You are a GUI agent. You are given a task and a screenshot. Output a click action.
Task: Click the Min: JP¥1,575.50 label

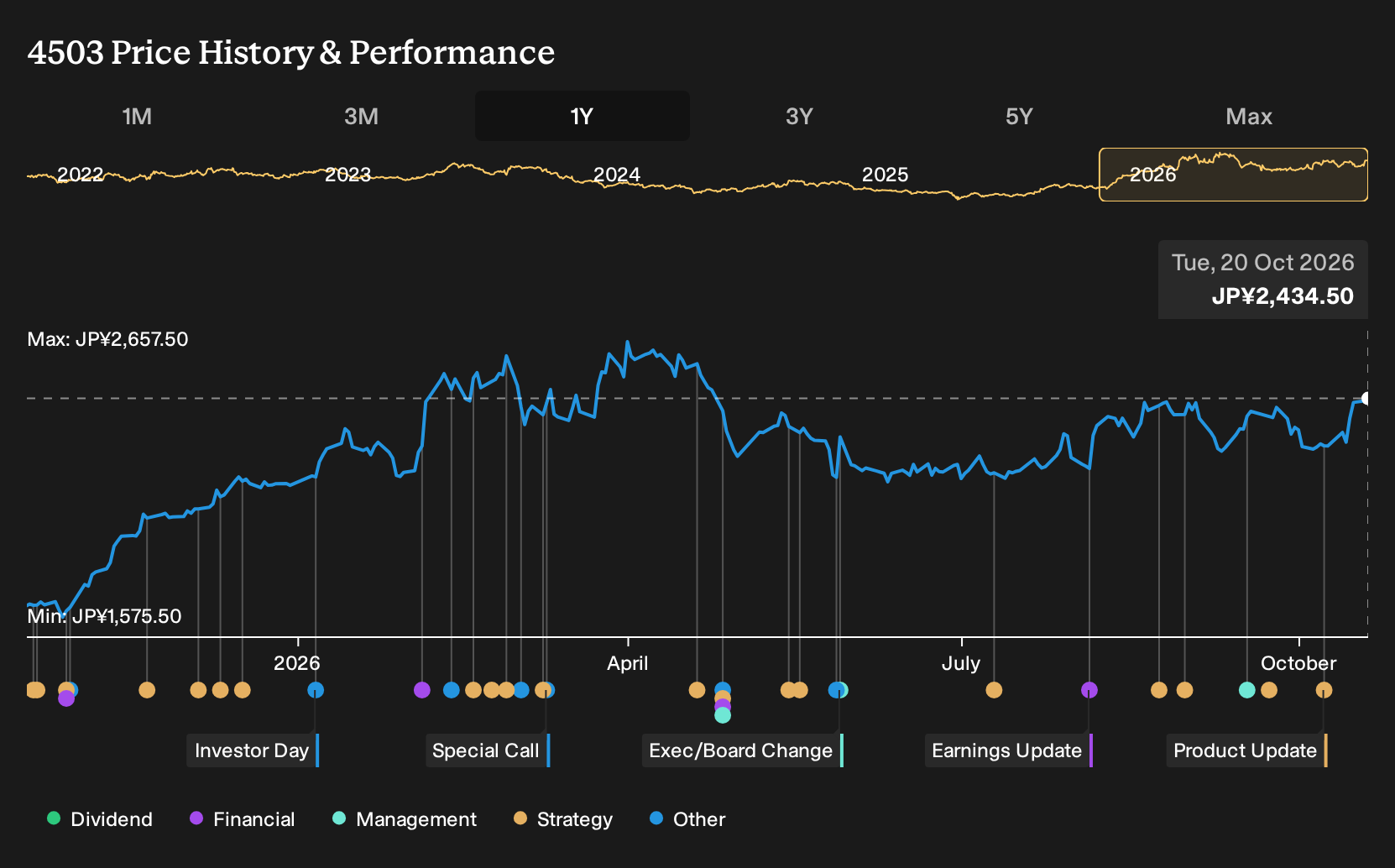click(104, 616)
